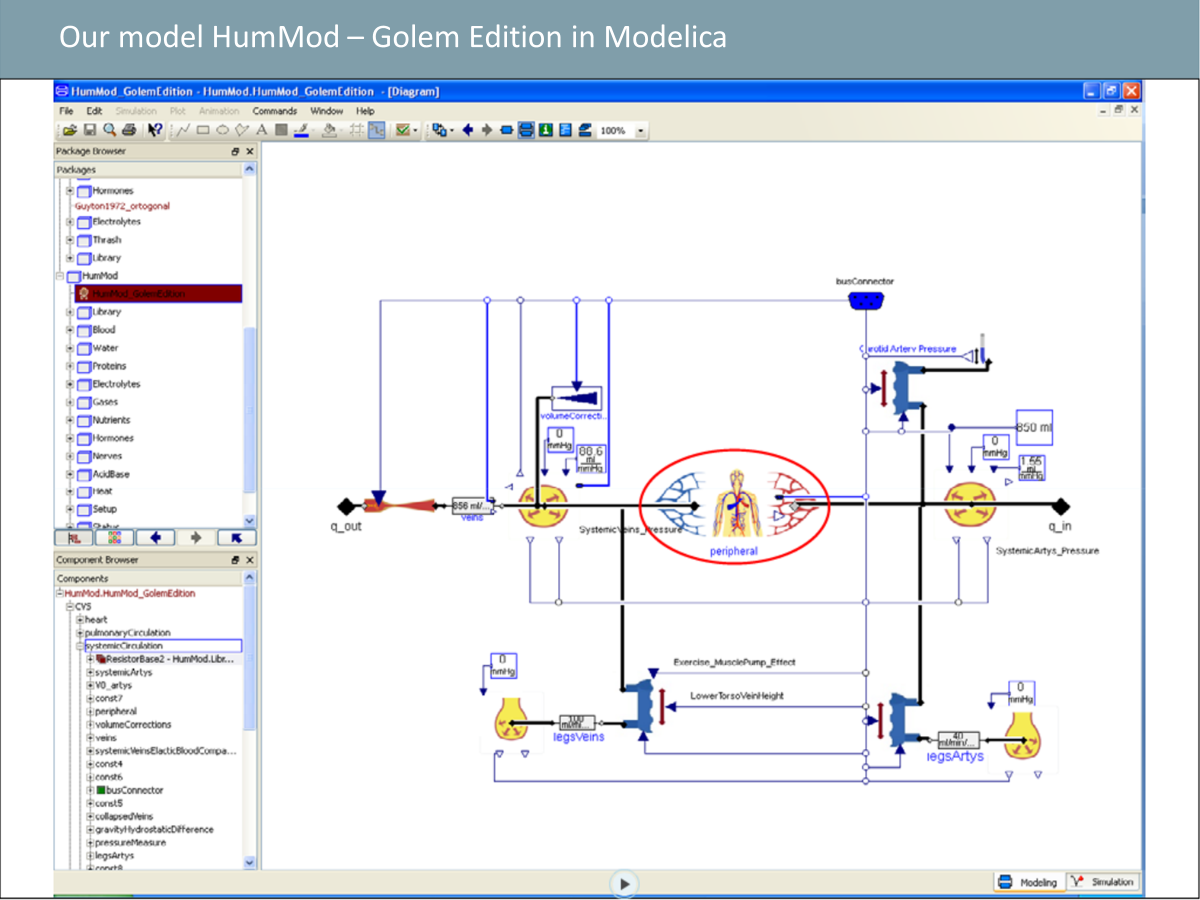Select the Blood package in Package Browser
Image resolution: width=1200 pixels, height=900 pixels.
point(104,330)
